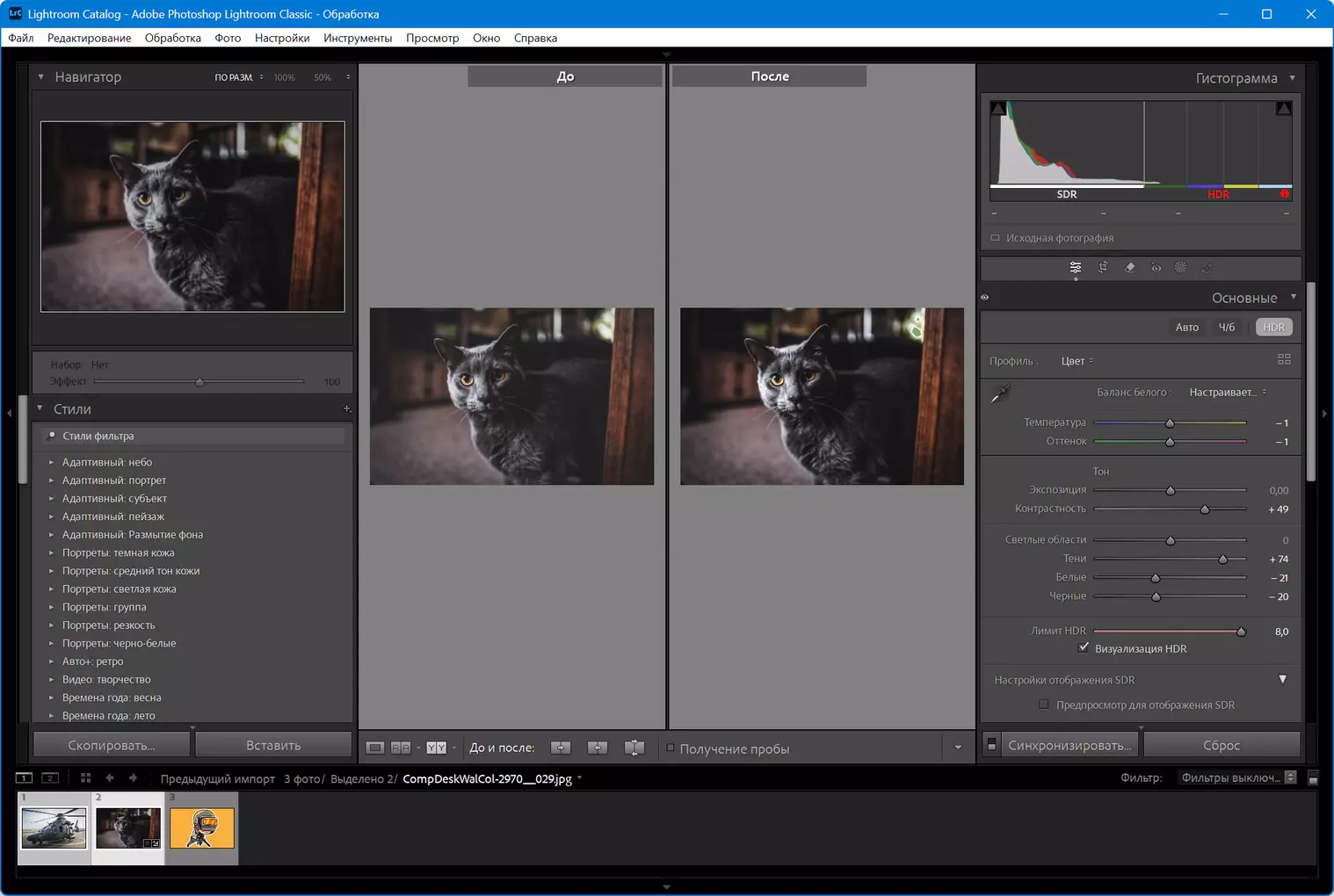Open white balance Настраивает dropdown
The width and height of the screenshot is (1334, 896).
pos(1228,392)
